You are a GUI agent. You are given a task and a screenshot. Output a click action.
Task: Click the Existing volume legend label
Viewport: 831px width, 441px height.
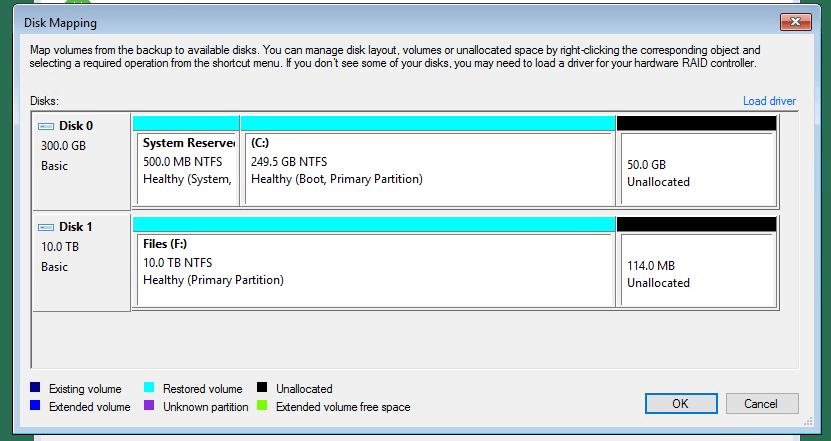click(85, 389)
